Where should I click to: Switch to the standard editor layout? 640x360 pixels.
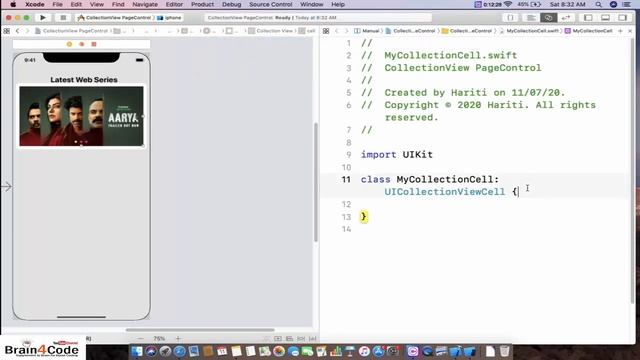coord(531,18)
